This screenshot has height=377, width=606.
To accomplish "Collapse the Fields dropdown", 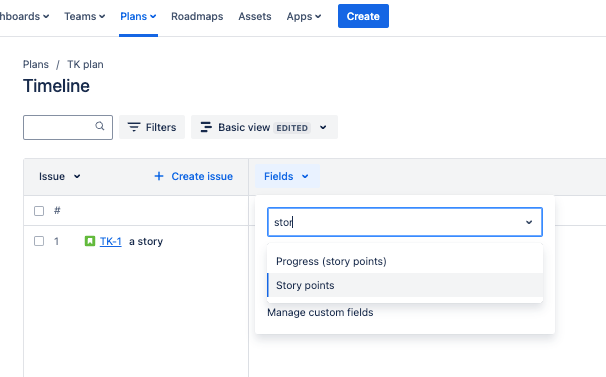I will (x=286, y=176).
